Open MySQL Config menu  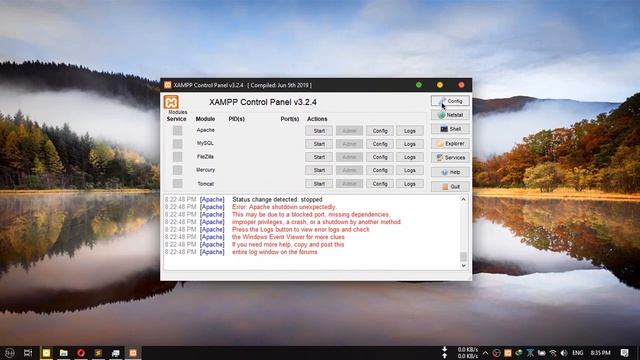(380, 144)
